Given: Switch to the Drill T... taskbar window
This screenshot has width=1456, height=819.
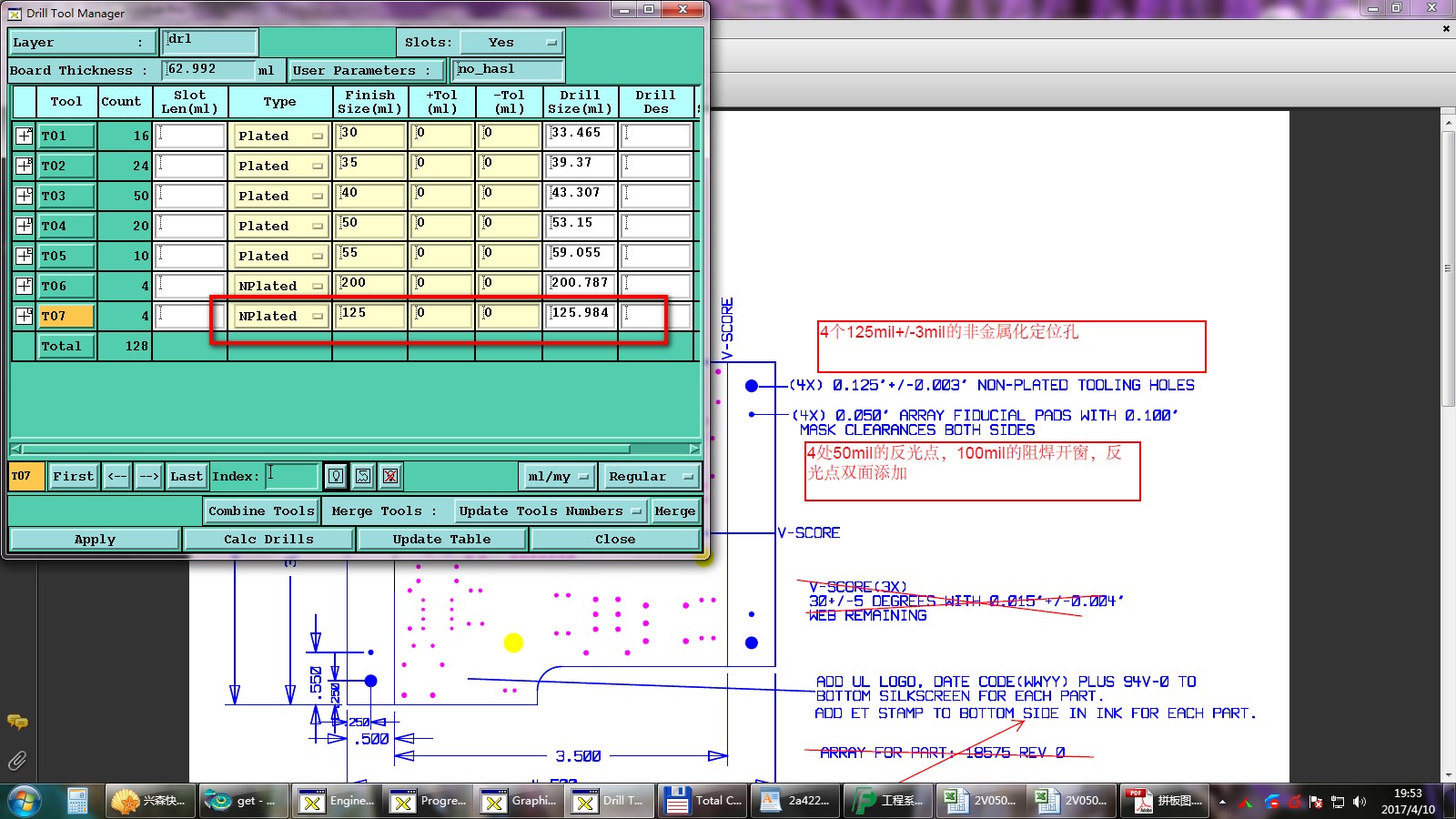Looking at the screenshot, I should point(610,801).
